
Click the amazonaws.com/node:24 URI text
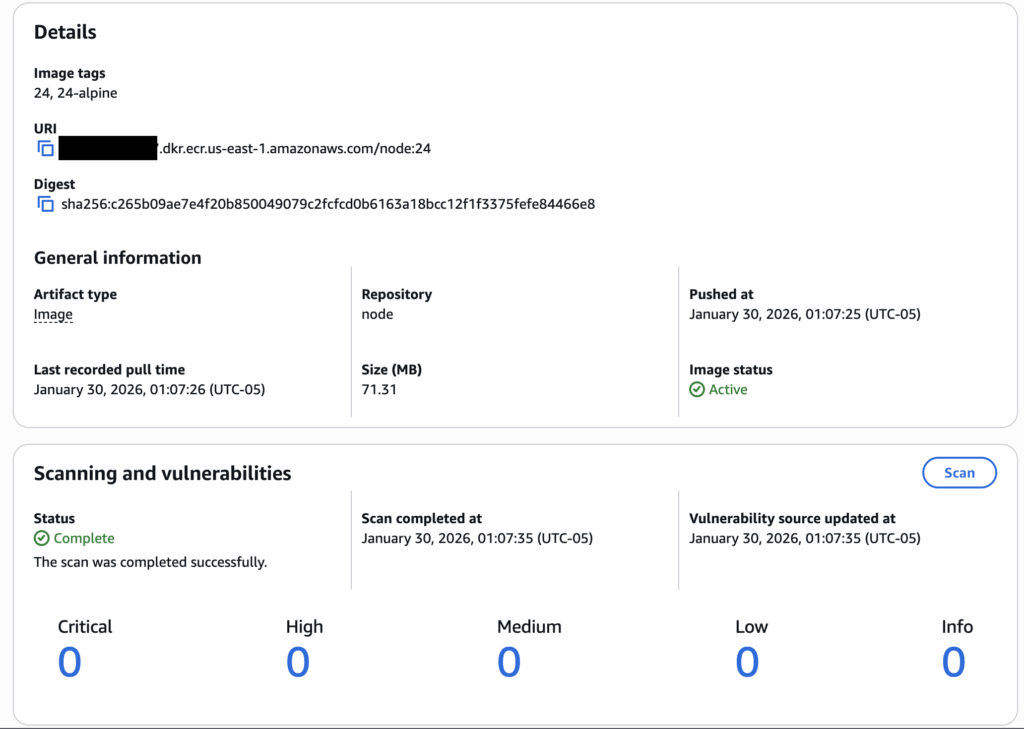(x=296, y=149)
